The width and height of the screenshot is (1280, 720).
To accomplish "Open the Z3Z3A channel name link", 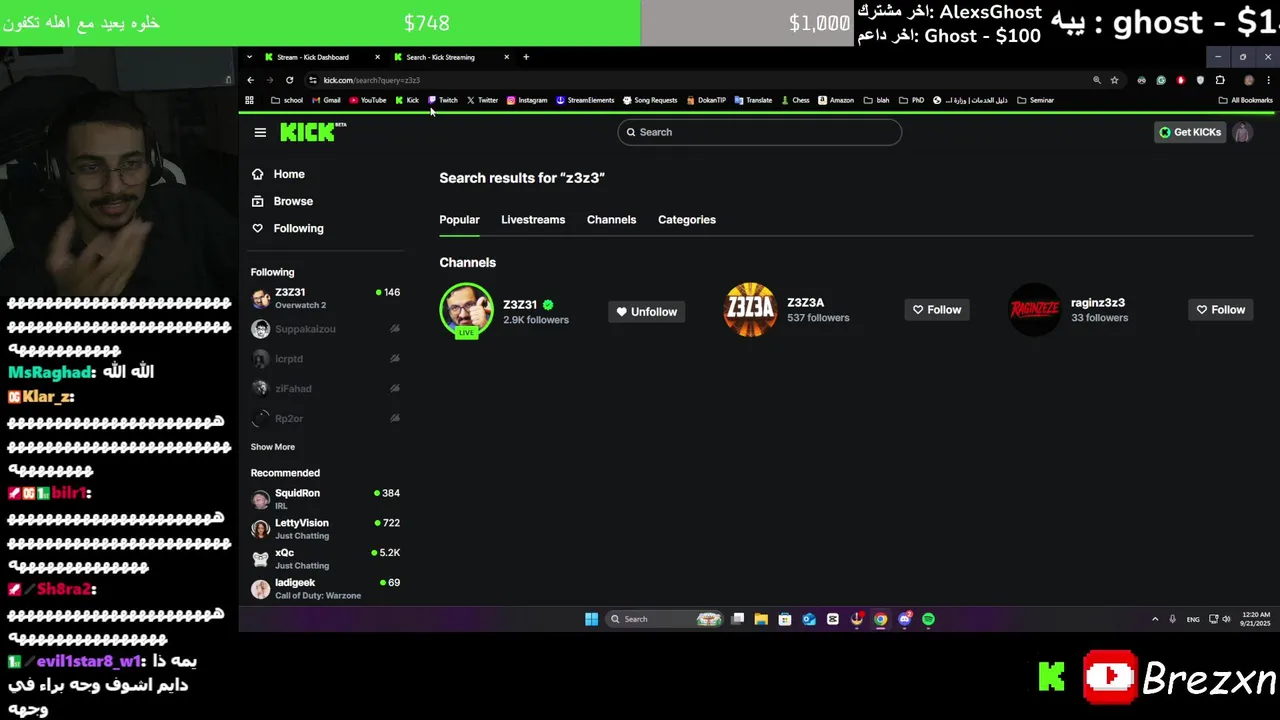I will [x=805, y=303].
